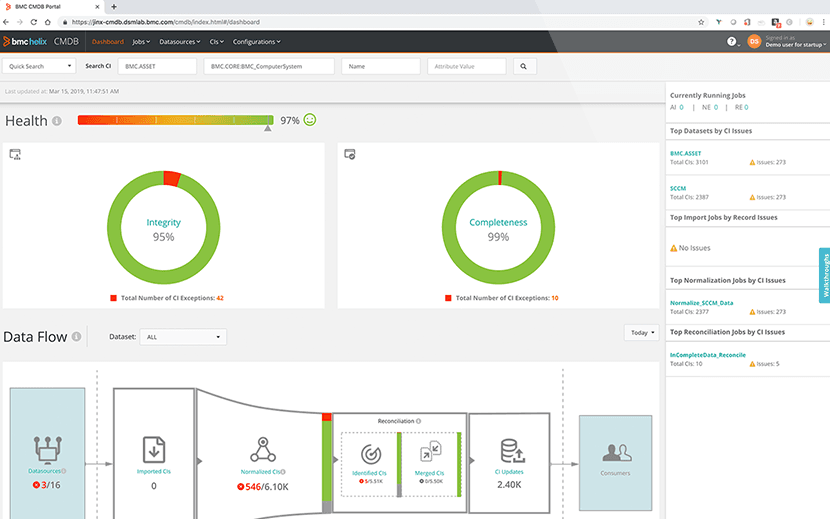
Task: Expand the Jobs menu
Action: [x=141, y=42]
